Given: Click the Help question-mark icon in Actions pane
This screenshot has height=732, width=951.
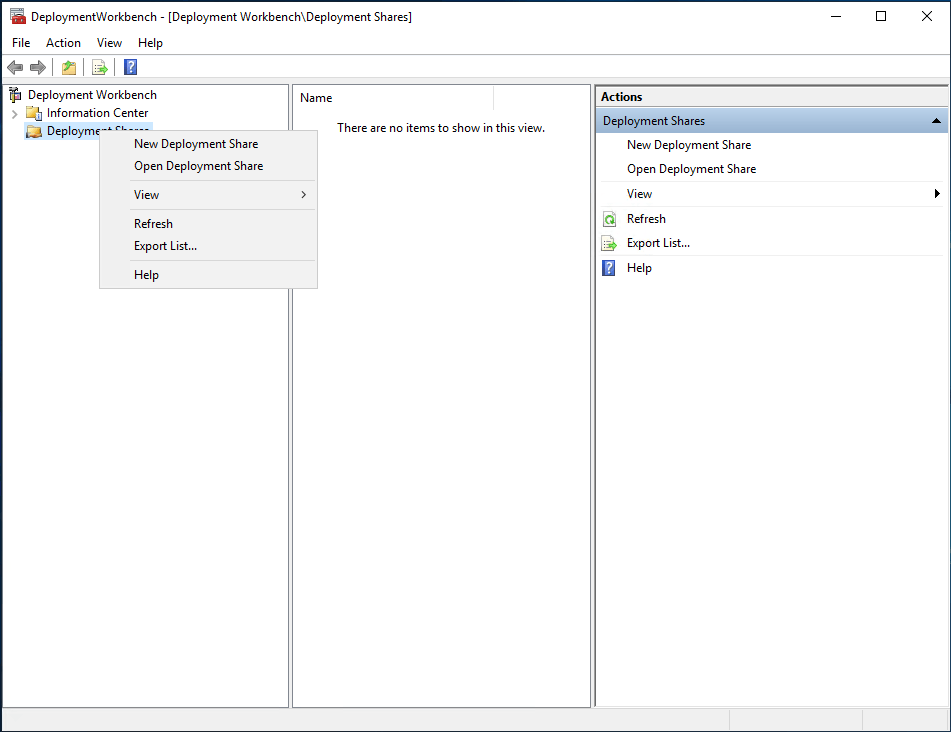Looking at the screenshot, I should tap(609, 268).
